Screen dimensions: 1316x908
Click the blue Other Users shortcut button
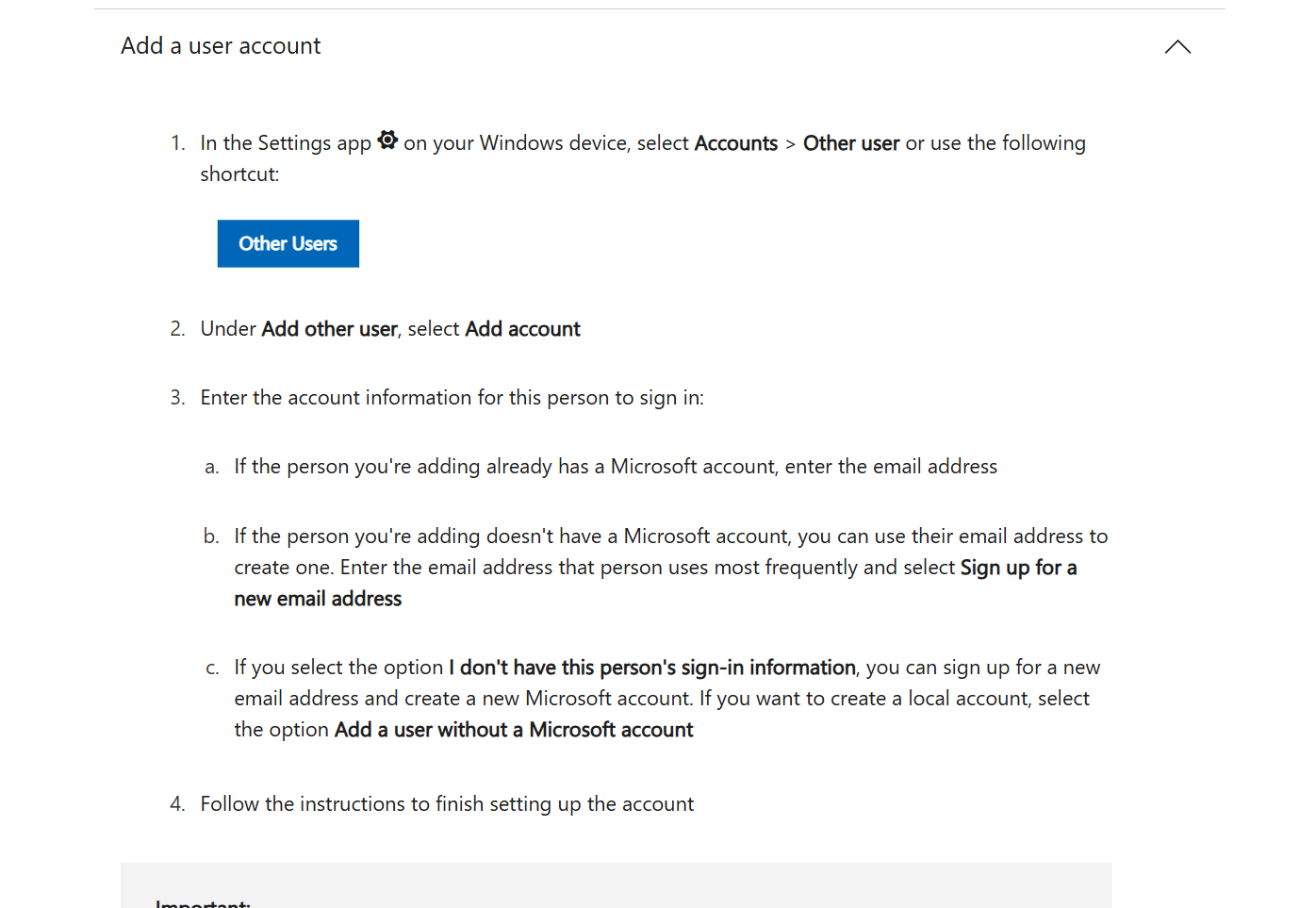[288, 243]
